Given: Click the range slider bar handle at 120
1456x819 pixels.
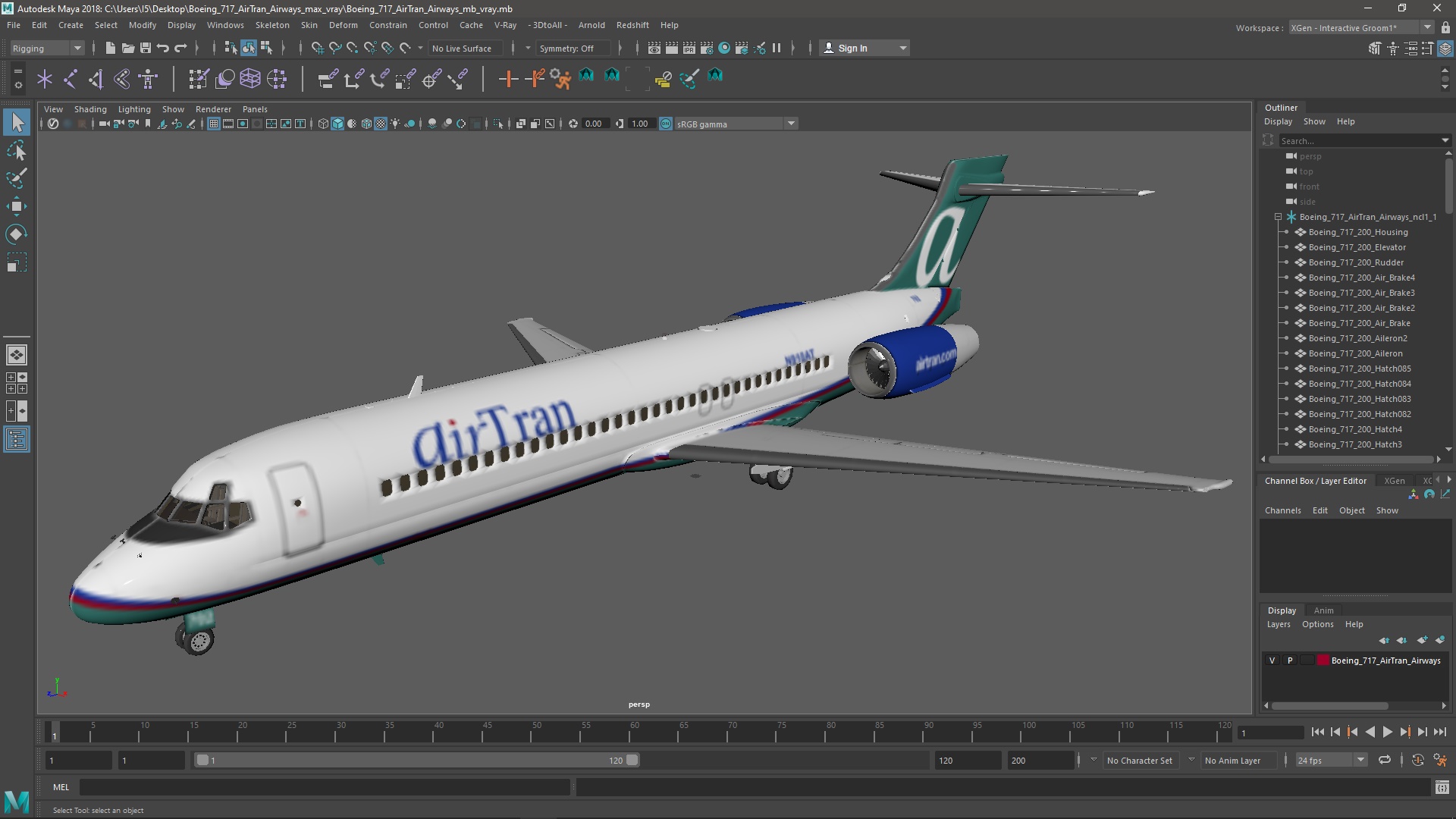Looking at the screenshot, I should tap(632, 760).
